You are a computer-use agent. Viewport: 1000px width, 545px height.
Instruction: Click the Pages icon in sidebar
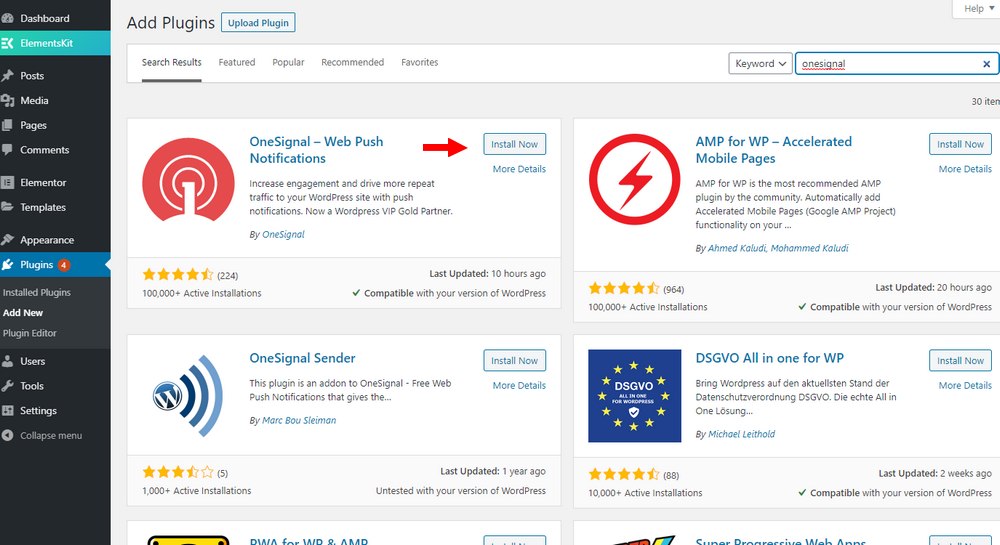click(8, 126)
